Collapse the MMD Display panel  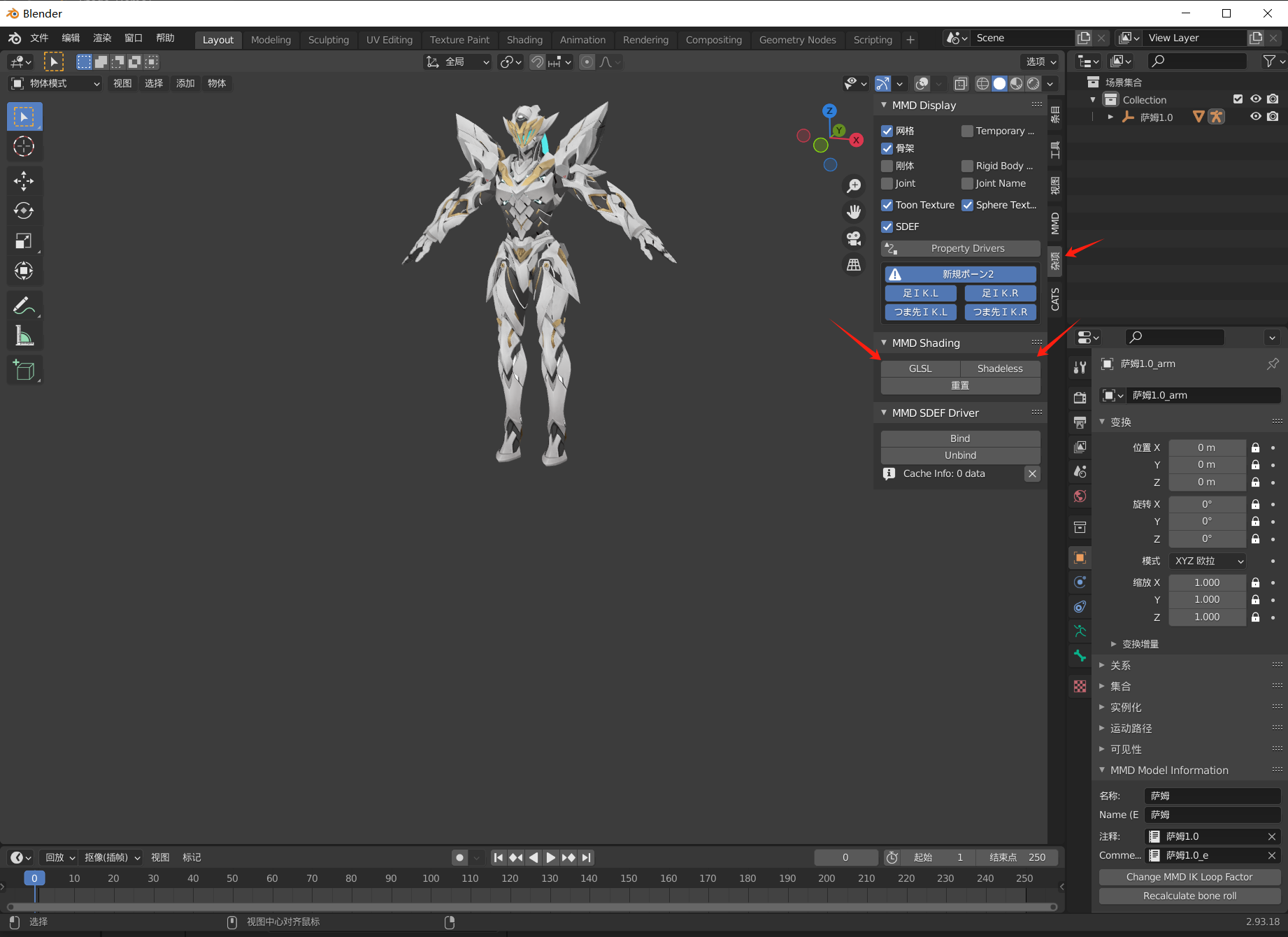click(x=884, y=105)
